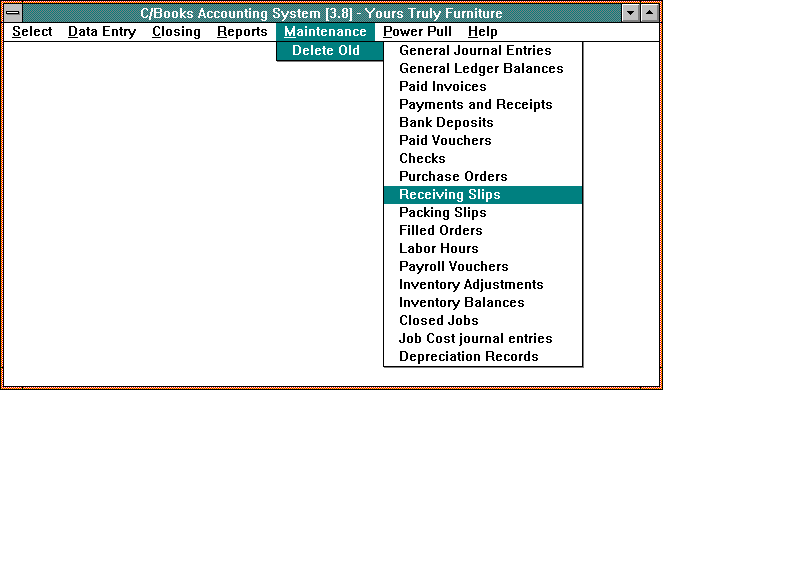Choose Paid Invoices from submenu
The height and width of the screenshot is (562, 800).
tap(442, 87)
